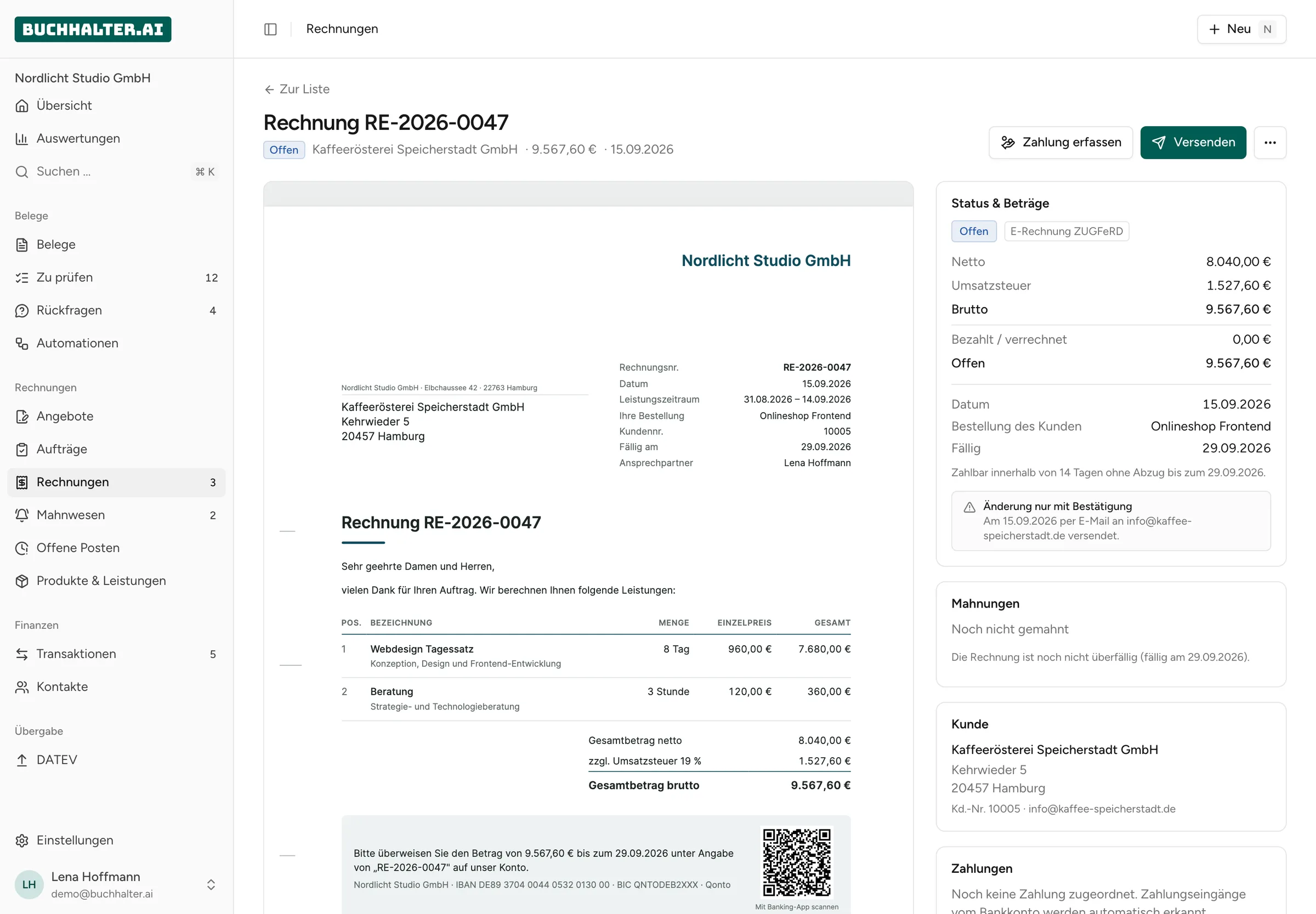Viewport: 1316px width, 914px height.
Task: Click the Webdesign Tagessatz line item
Action: tap(595, 656)
